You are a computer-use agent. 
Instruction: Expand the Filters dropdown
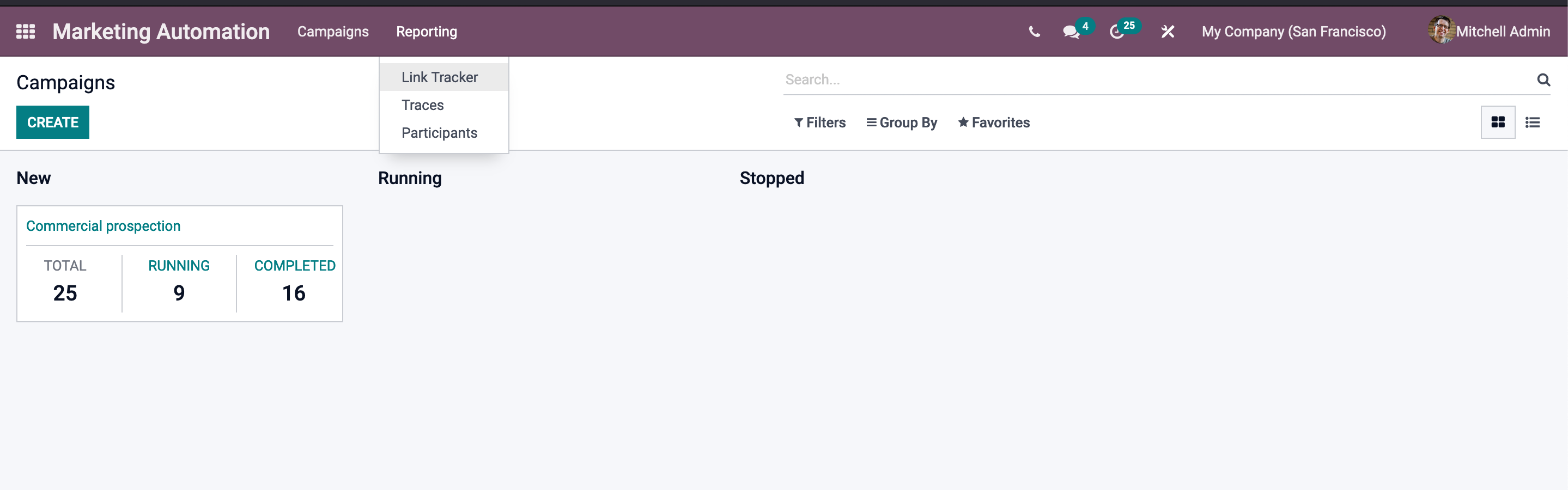(820, 122)
